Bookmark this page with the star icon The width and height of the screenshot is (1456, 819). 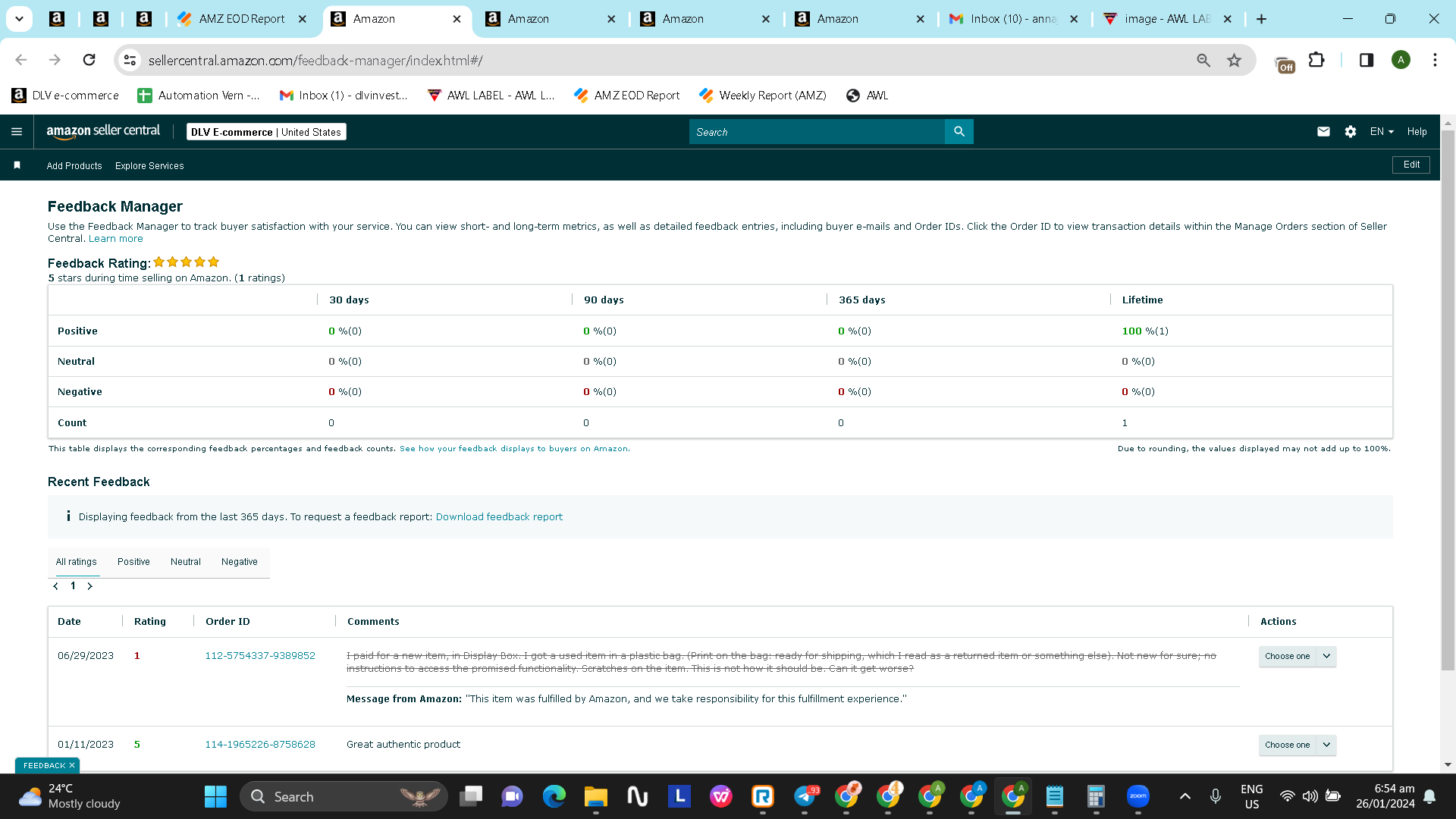[x=1235, y=60]
